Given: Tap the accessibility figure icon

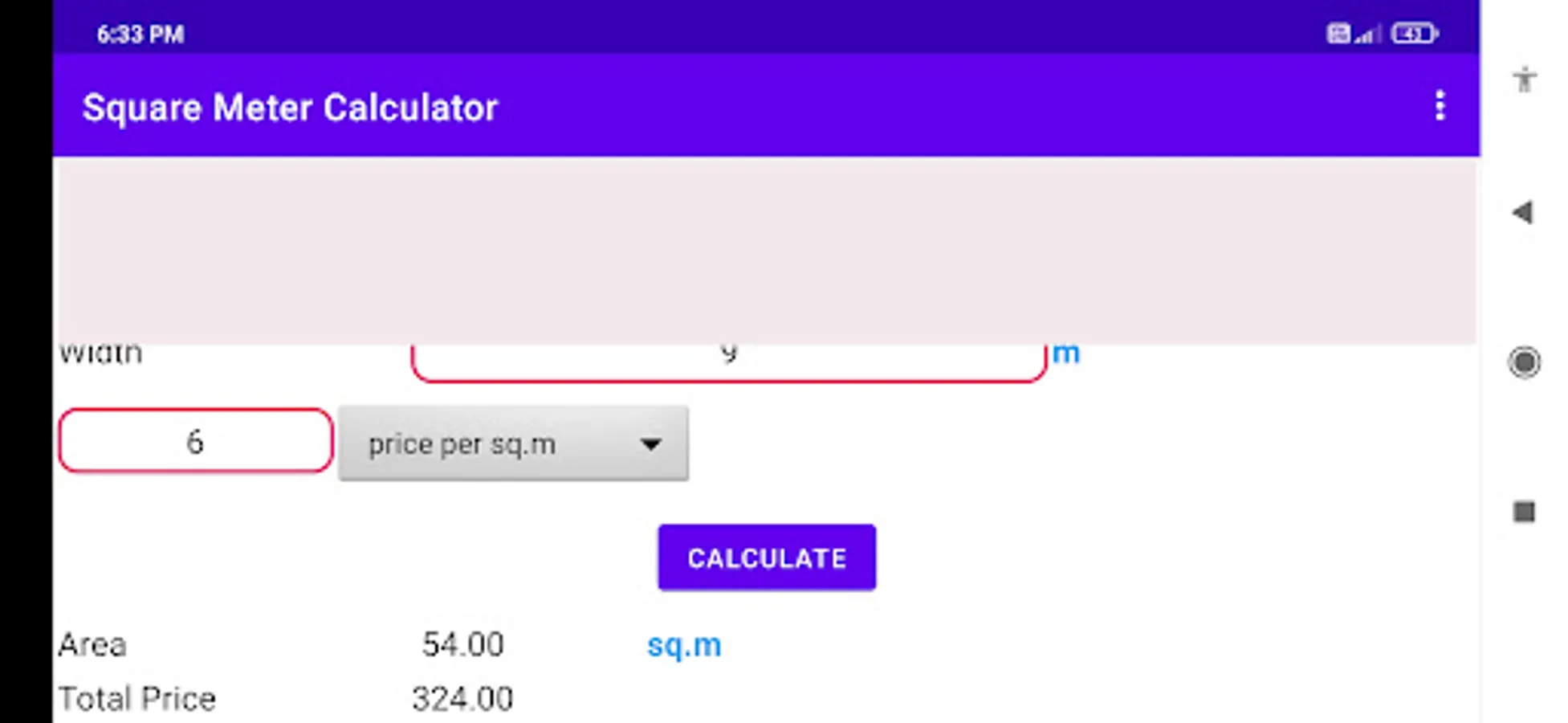Looking at the screenshot, I should point(1524,80).
